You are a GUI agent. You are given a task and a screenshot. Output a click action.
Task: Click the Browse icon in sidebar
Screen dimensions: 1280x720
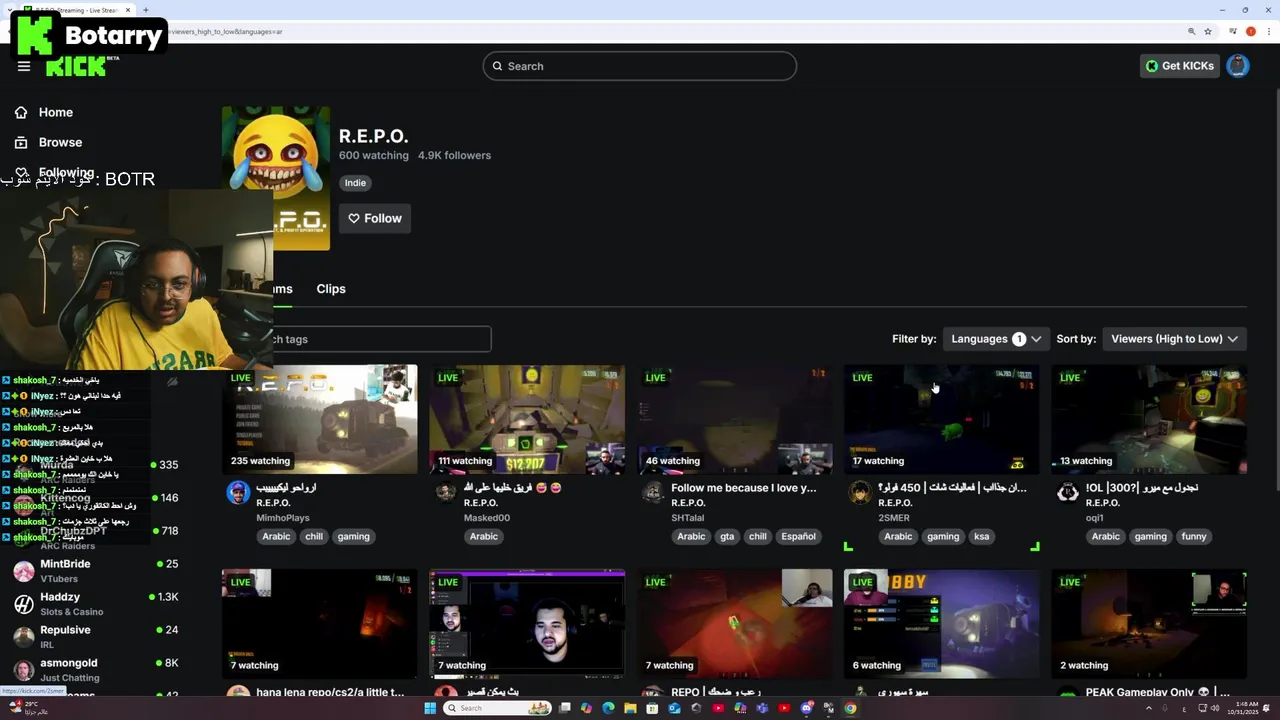tap(21, 142)
